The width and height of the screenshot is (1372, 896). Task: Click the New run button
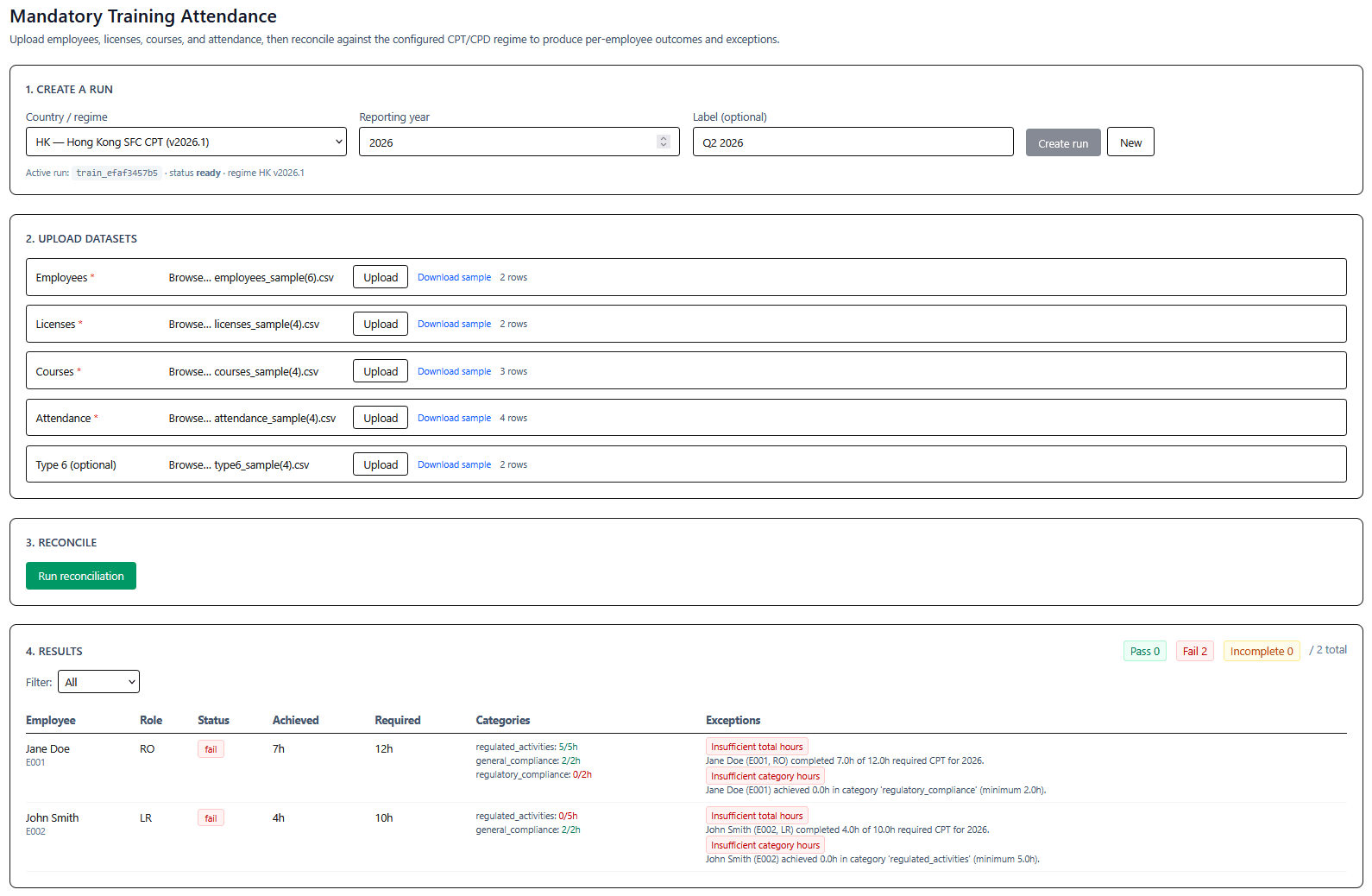[1130, 142]
